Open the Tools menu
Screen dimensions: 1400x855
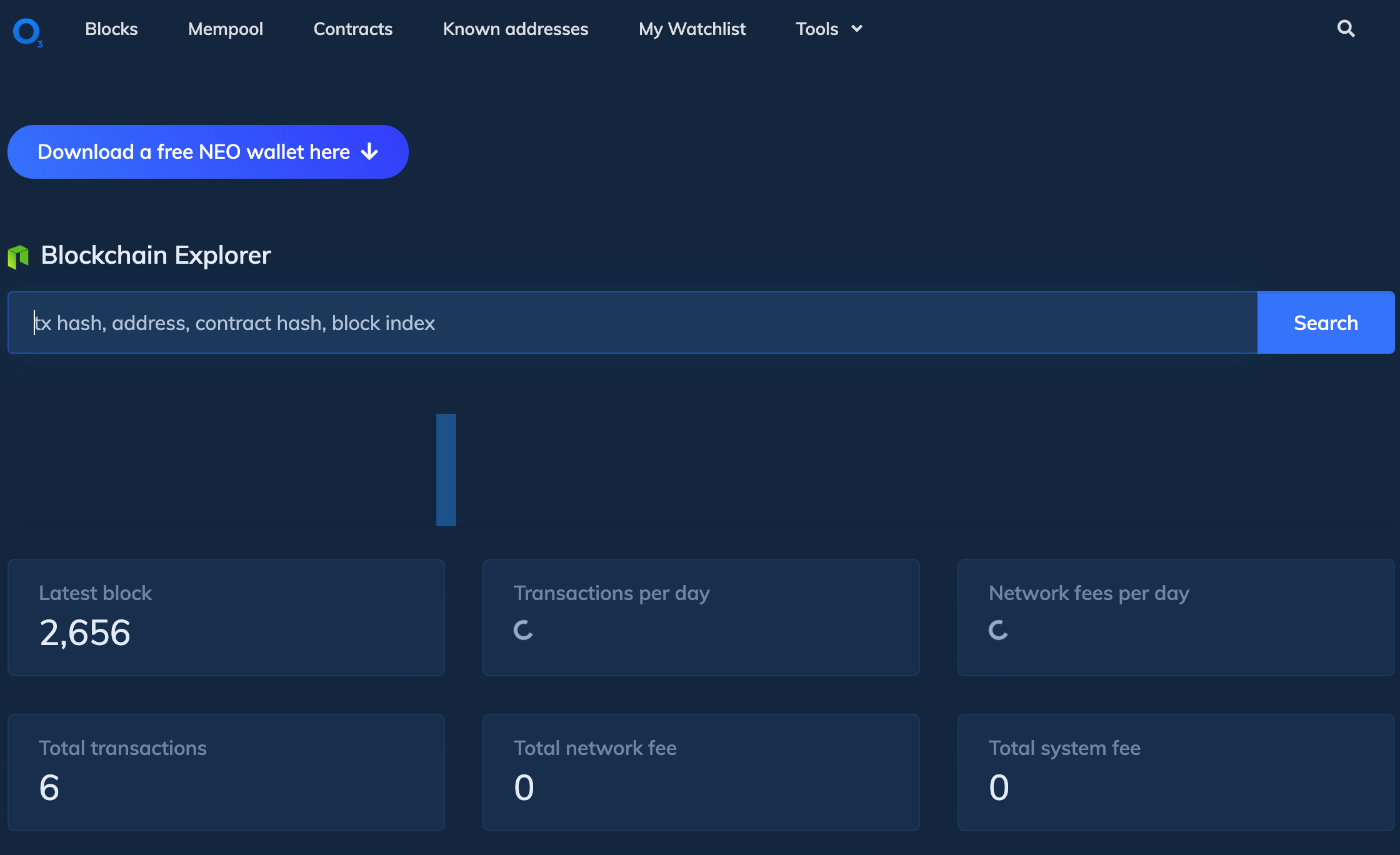point(817,29)
